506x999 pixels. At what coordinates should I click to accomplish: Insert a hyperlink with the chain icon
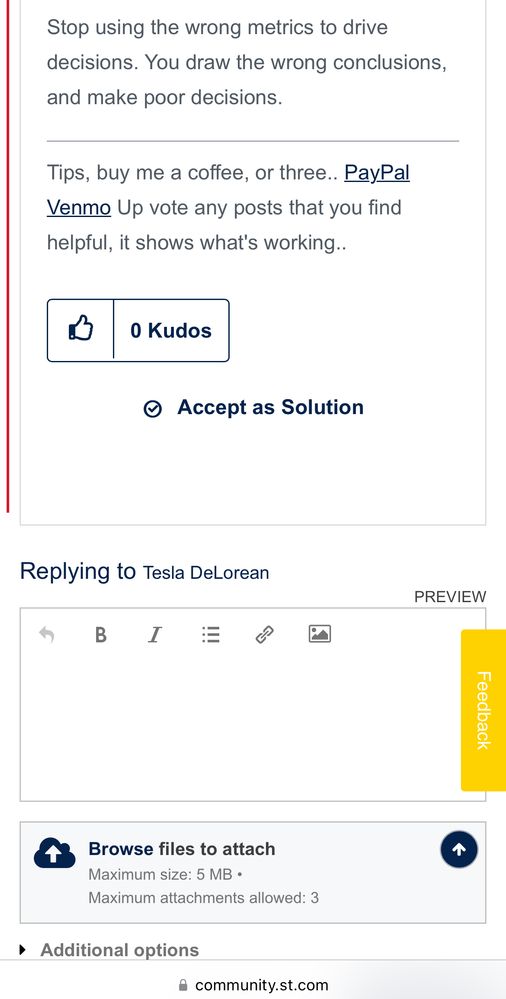(x=264, y=634)
